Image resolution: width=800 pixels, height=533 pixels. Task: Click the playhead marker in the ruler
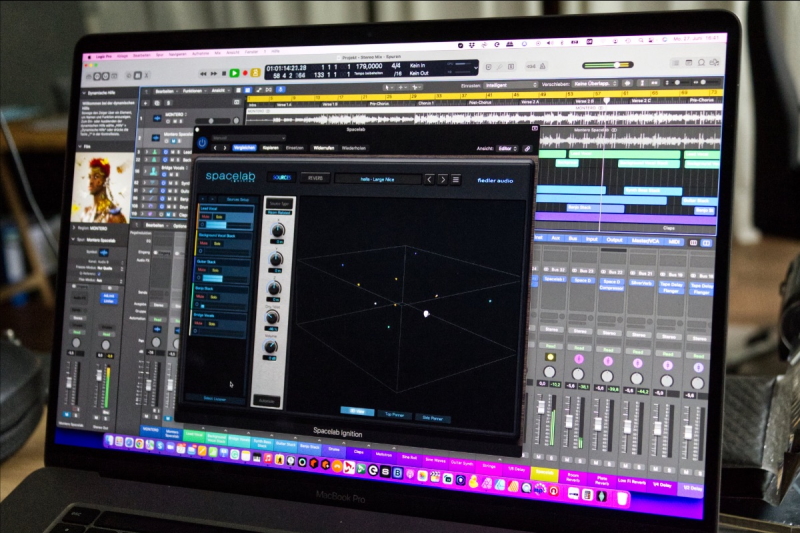(x=606, y=100)
